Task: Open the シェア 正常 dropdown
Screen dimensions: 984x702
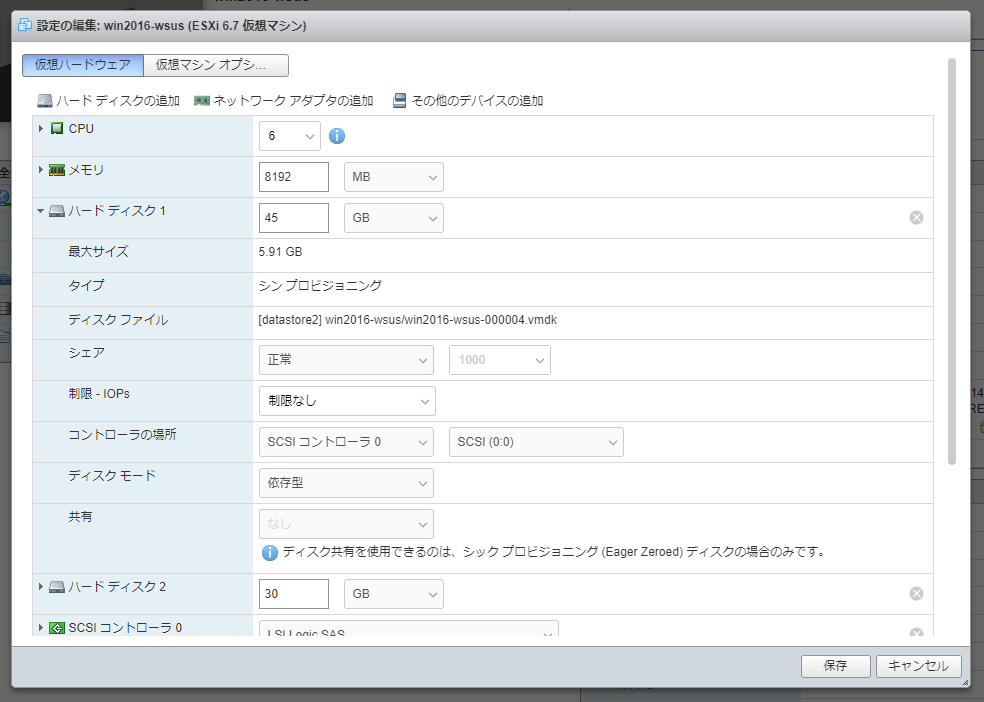Action: point(346,360)
